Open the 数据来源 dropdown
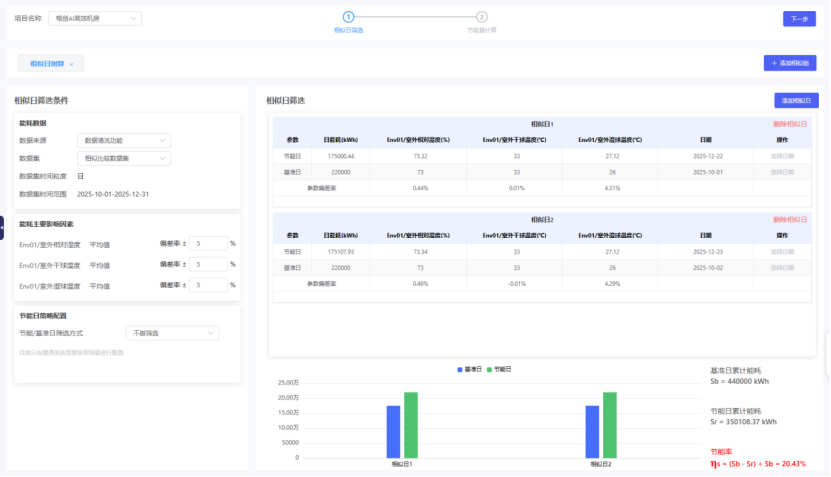 (x=124, y=140)
